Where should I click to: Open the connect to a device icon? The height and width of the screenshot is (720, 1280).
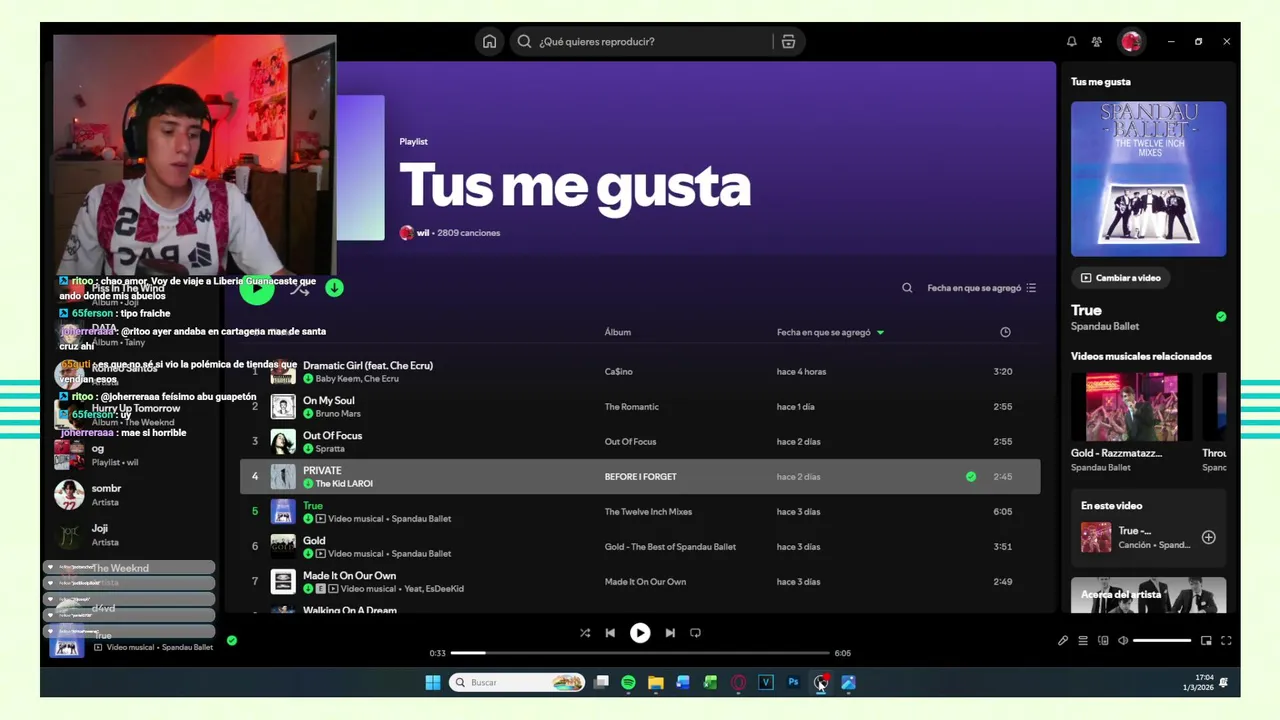(1103, 641)
